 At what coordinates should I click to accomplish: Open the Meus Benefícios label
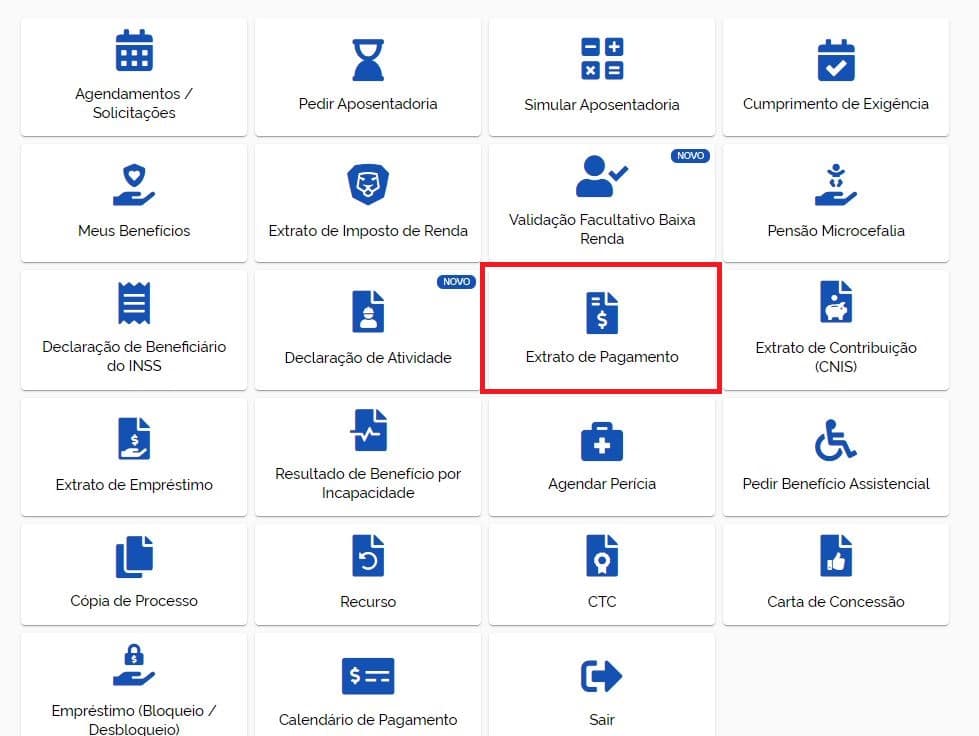(x=134, y=230)
